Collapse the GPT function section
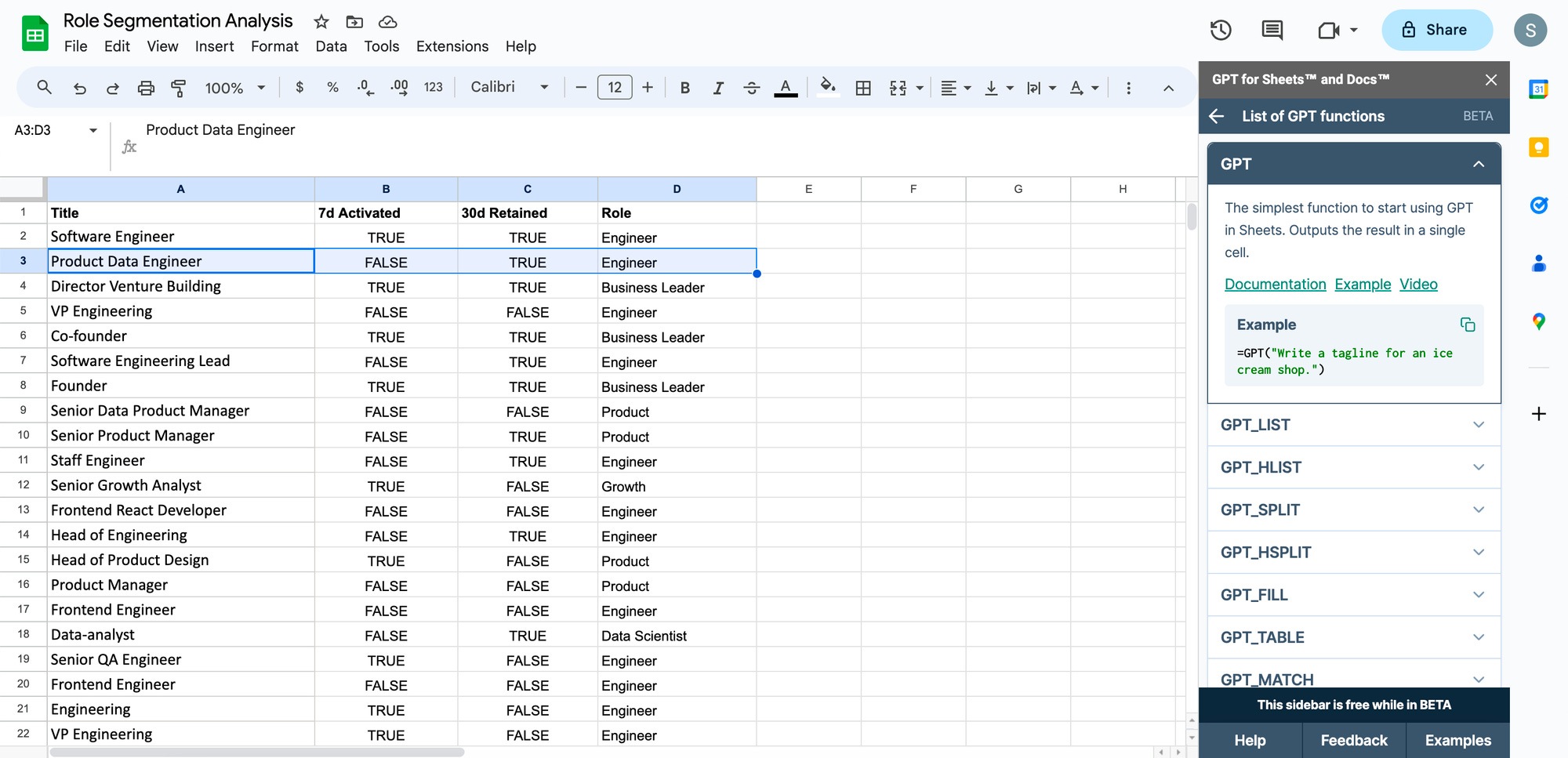 pos(1478,164)
